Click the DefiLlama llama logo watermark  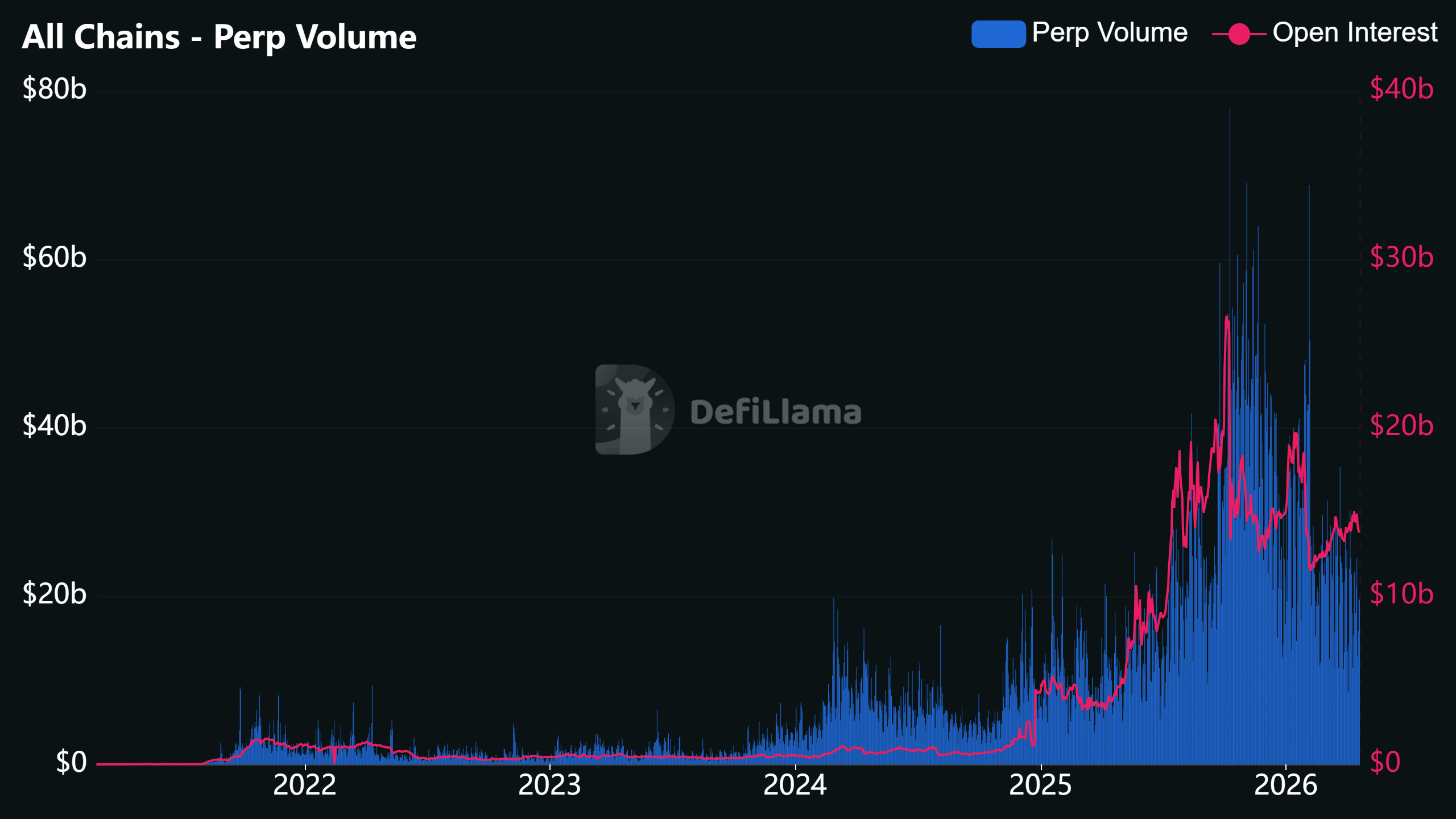[634, 409]
